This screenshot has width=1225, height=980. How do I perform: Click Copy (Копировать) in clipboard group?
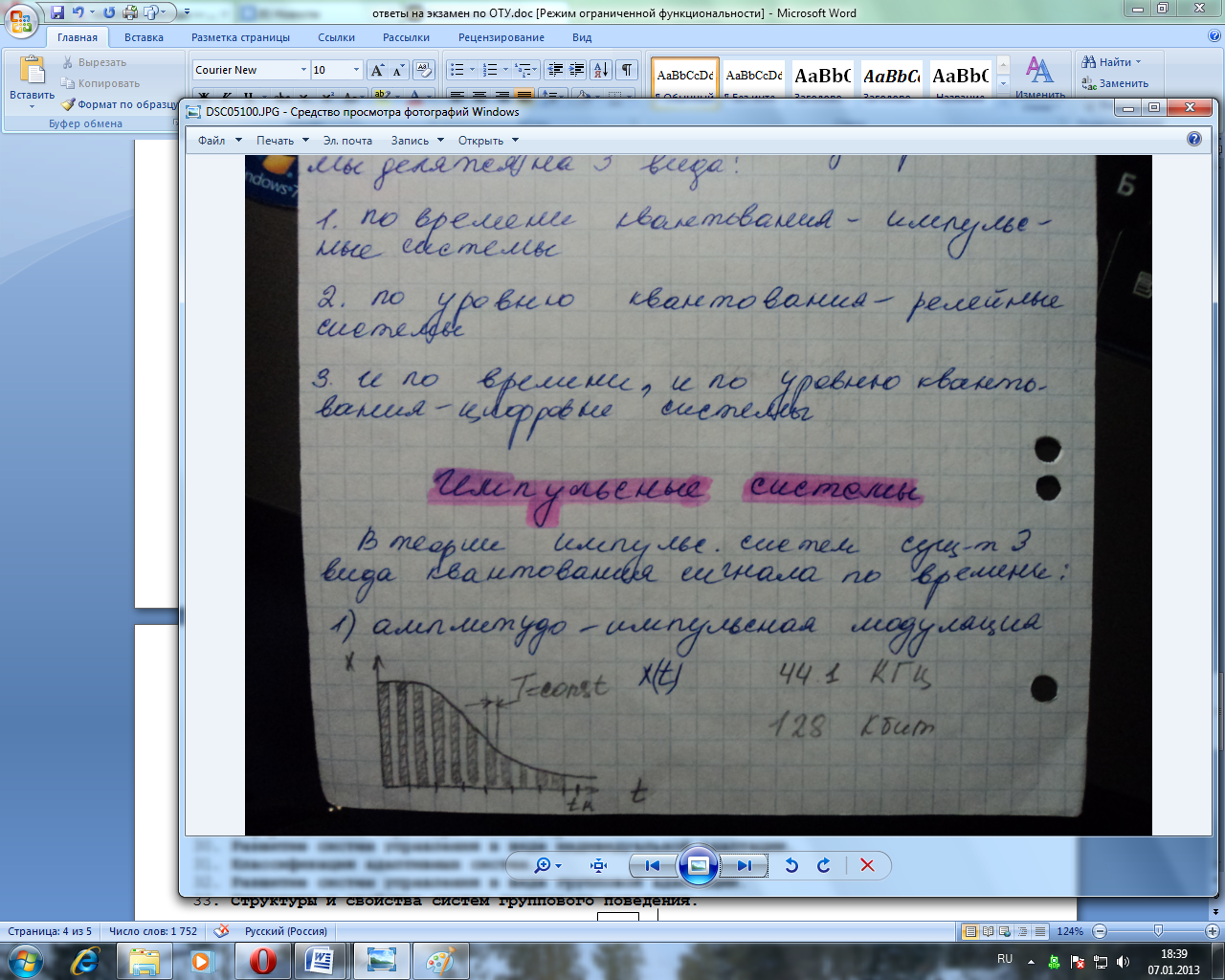[x=100, y=83]
